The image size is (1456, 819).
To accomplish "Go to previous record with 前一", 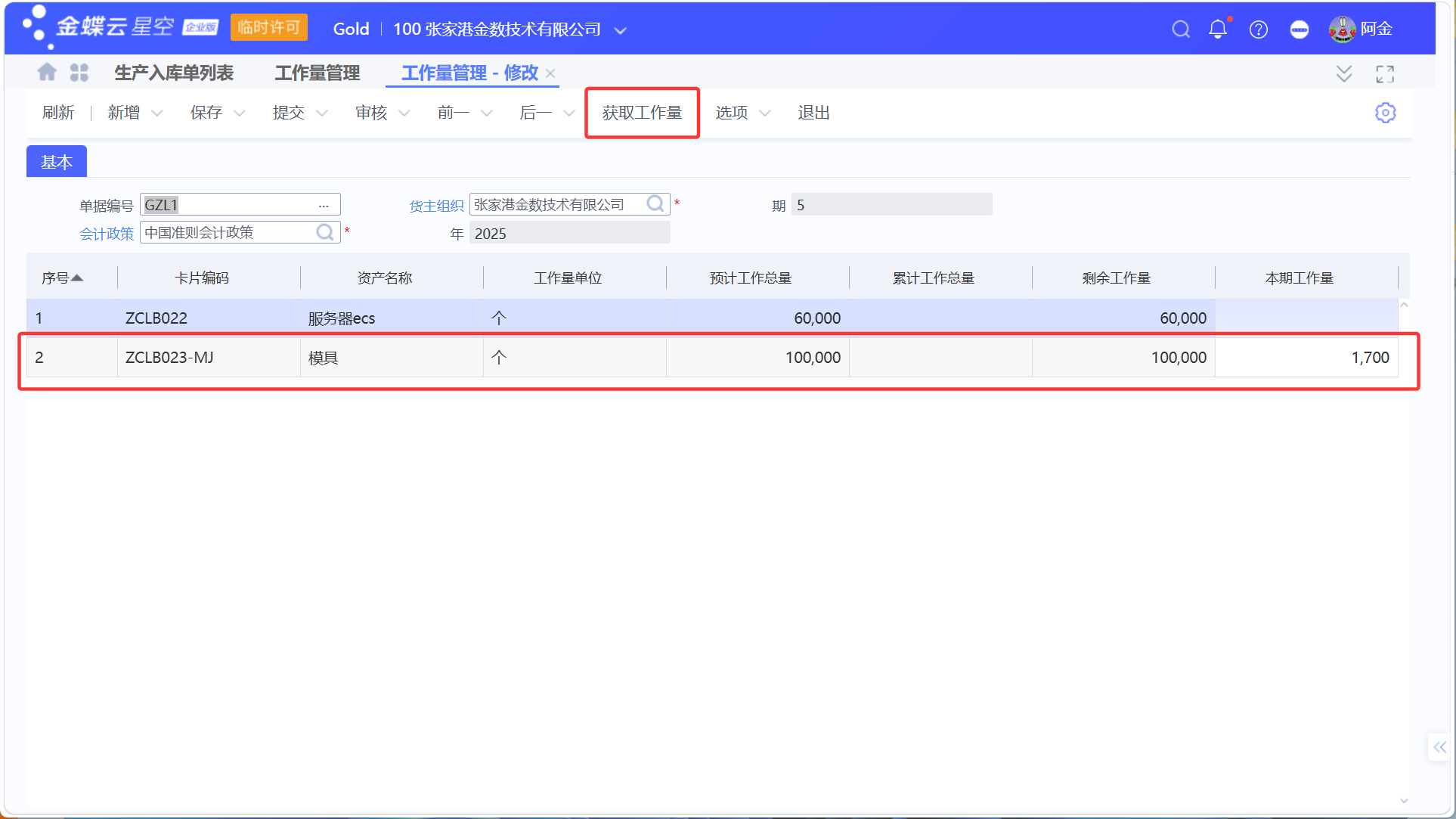I will pos(454,113).
